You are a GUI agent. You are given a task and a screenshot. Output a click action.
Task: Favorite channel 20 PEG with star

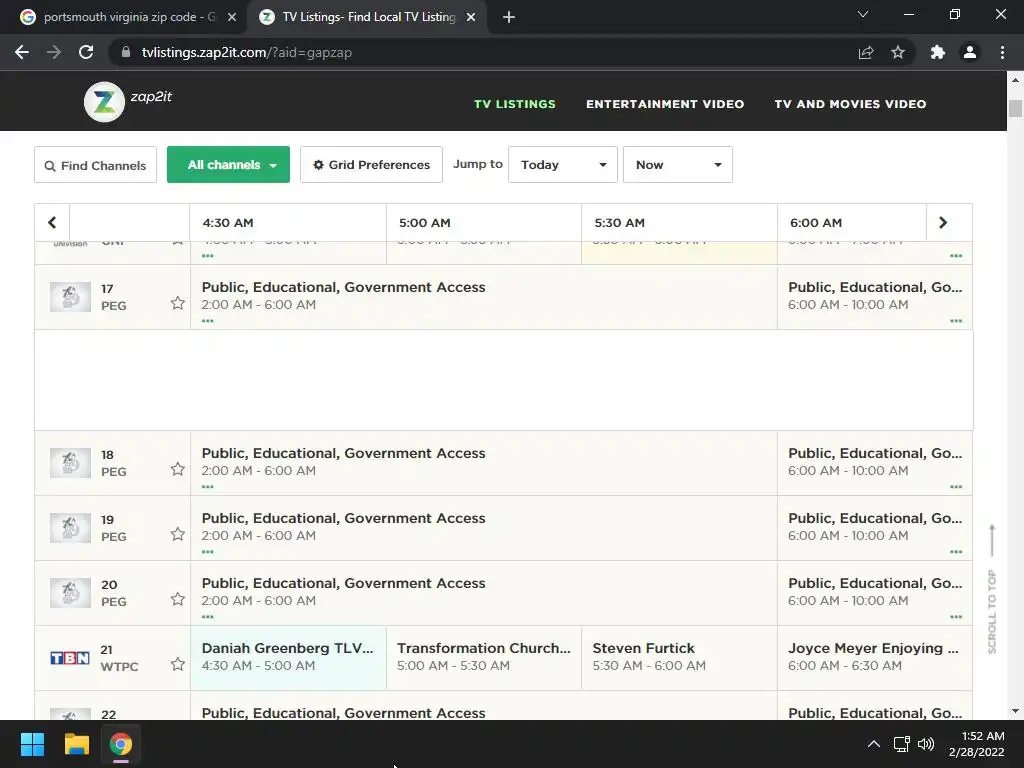pos(178,599)
